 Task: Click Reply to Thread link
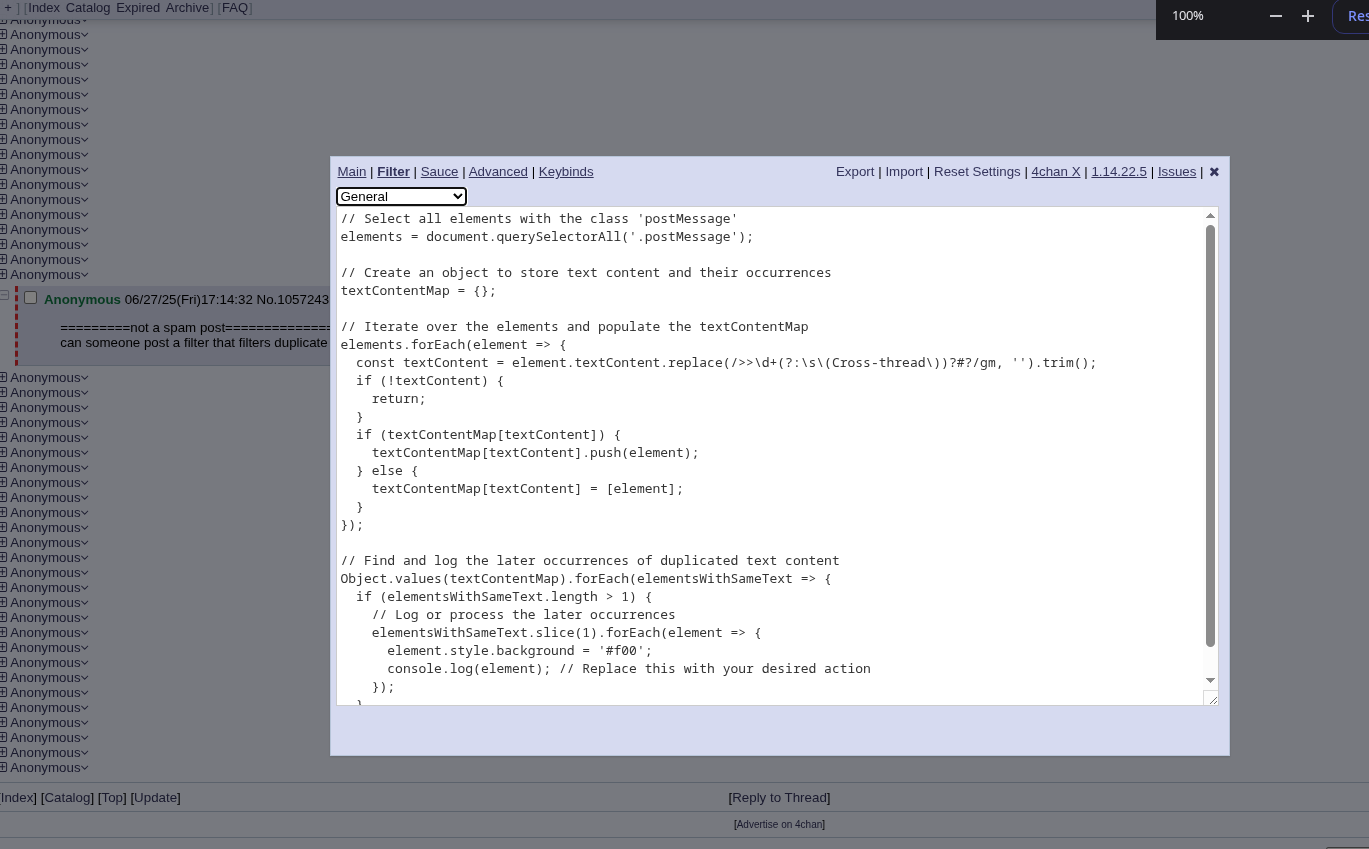click(x=779, y=798)
